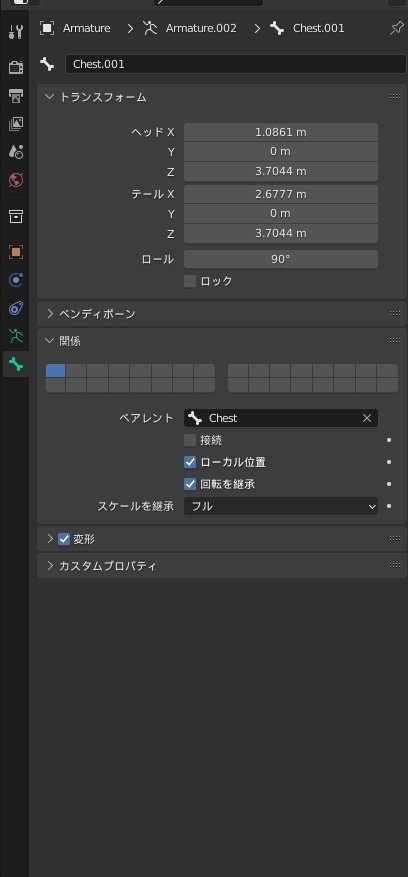Viewport: 408px width, 877px height.
Task: Clear the parent bone with the X
Action: coord(367,418)
